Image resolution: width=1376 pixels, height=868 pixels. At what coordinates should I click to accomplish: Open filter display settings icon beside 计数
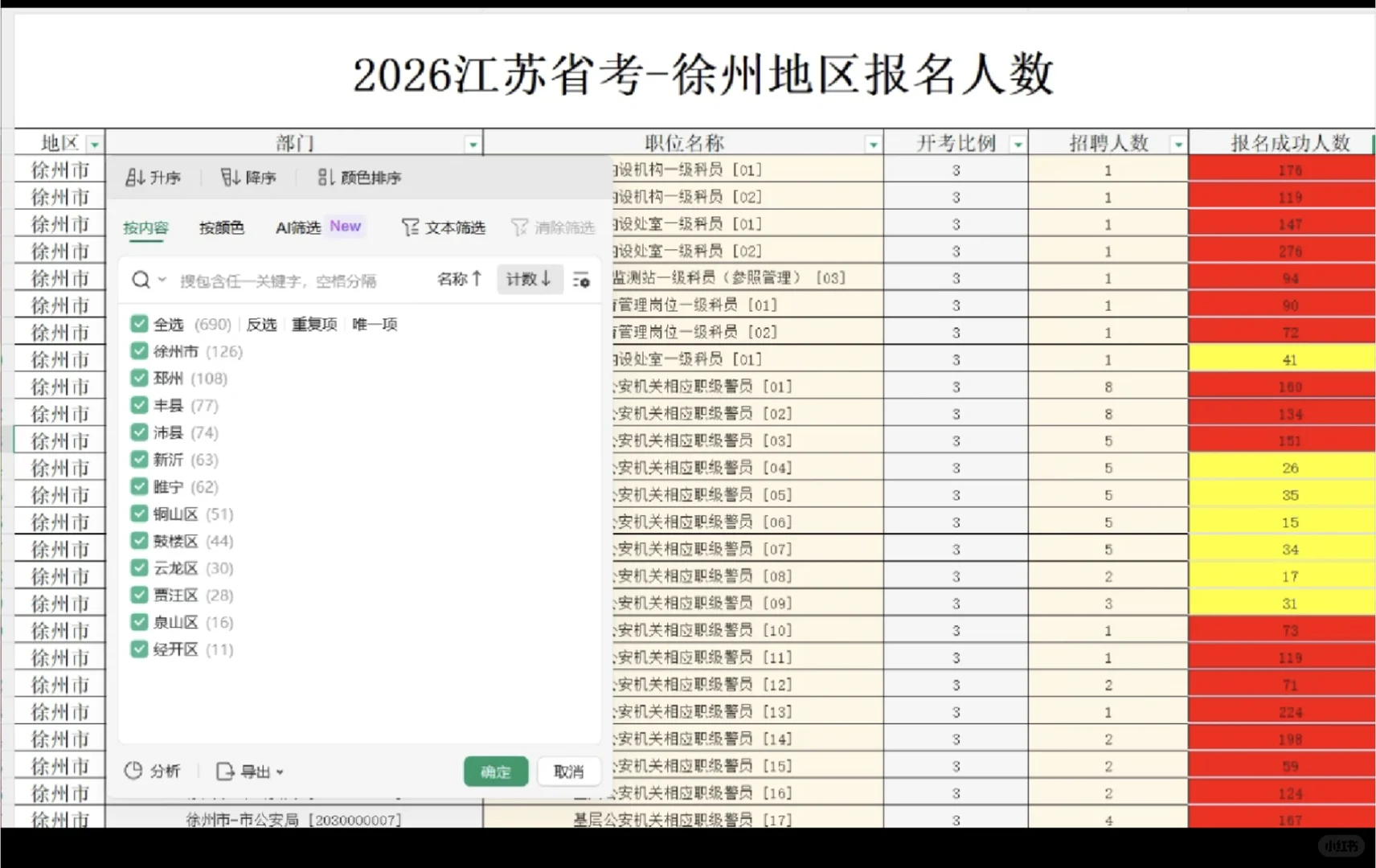pos(580,279)
